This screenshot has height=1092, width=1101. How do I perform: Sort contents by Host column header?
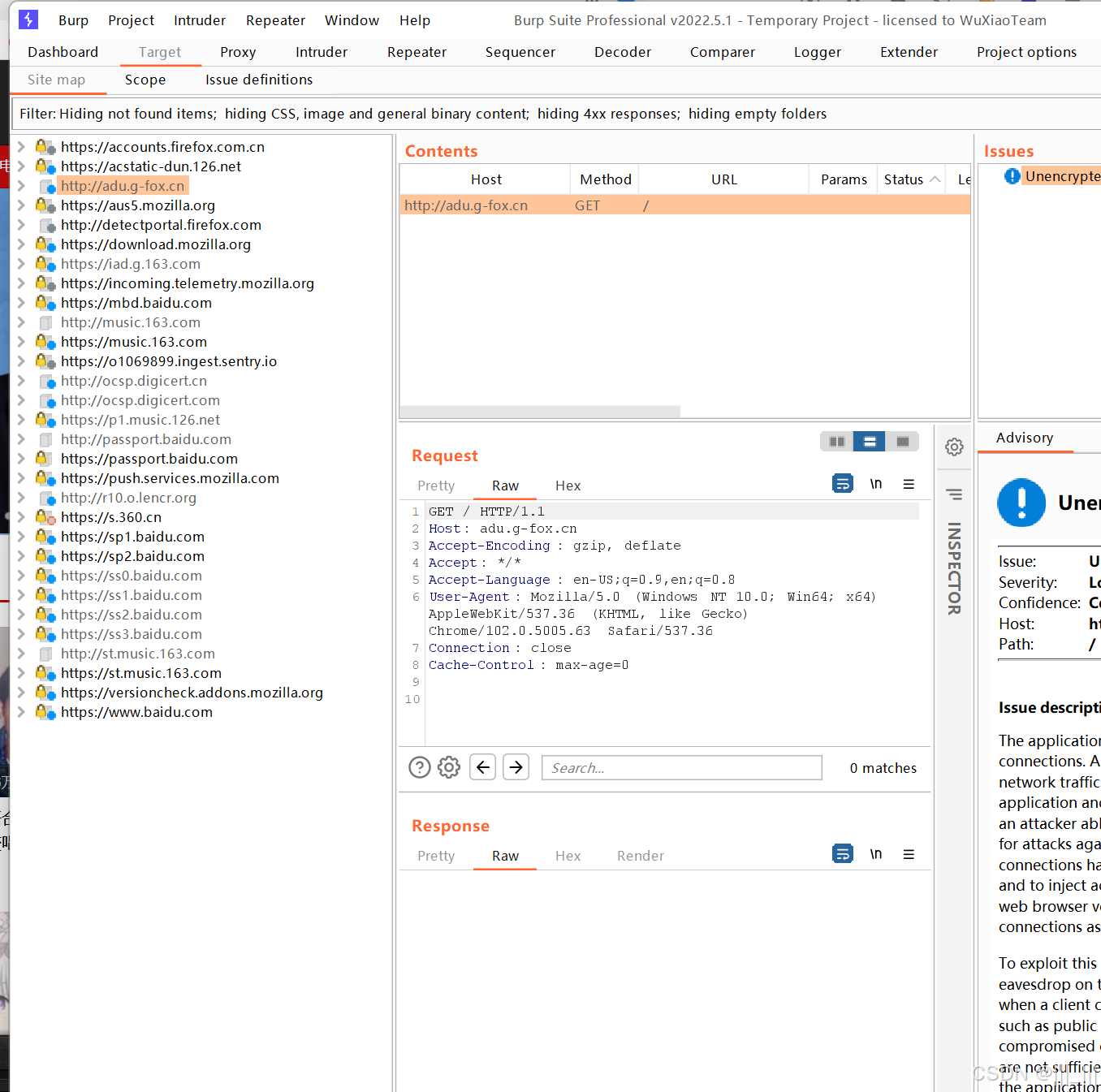[x=486, y=179]
